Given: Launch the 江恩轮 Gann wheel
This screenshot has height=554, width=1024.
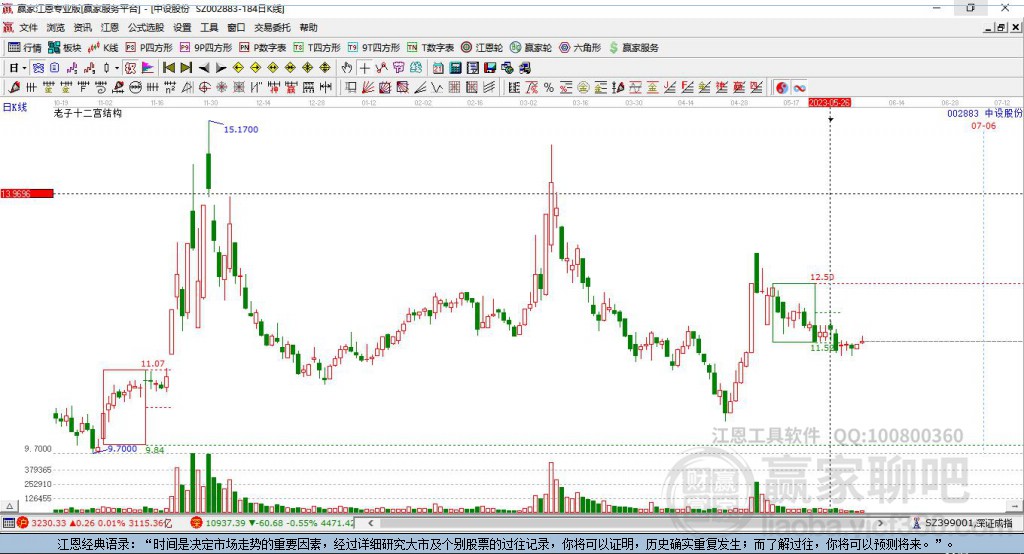Looking at the screenshot, I should point(482,48).
